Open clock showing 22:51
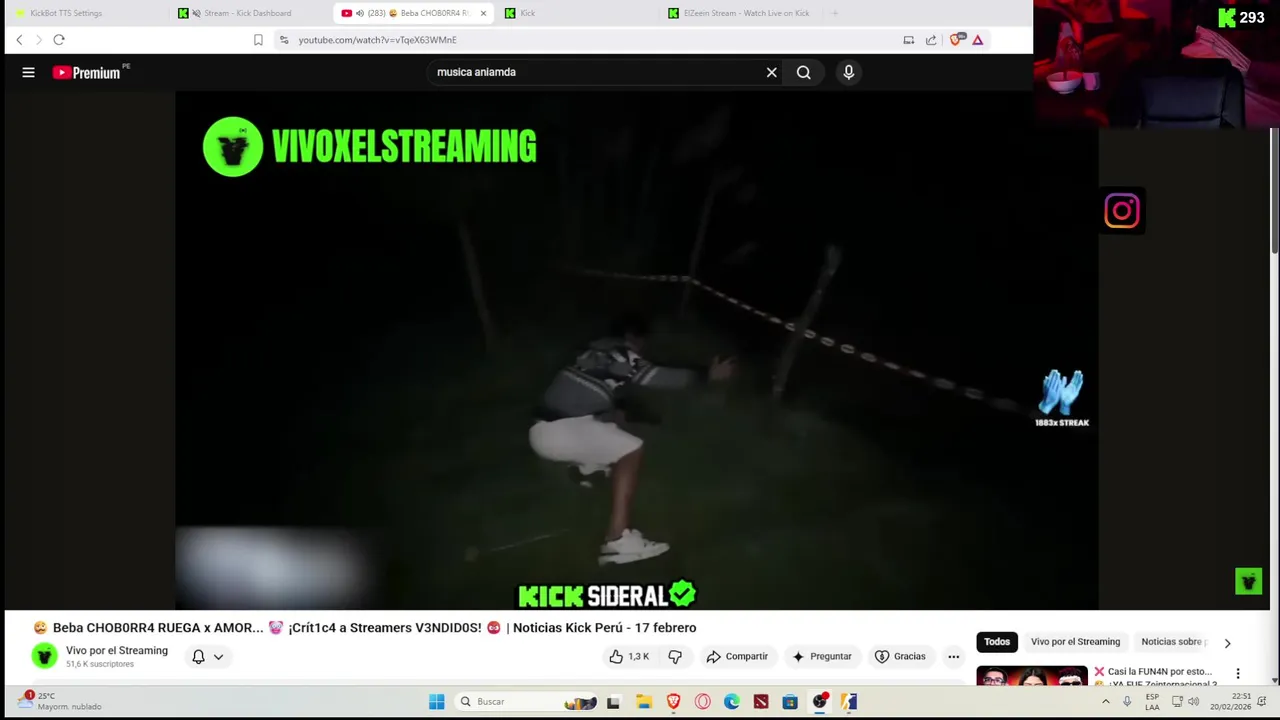The width and height of the screenshot is (1280, 720). 1230,702
